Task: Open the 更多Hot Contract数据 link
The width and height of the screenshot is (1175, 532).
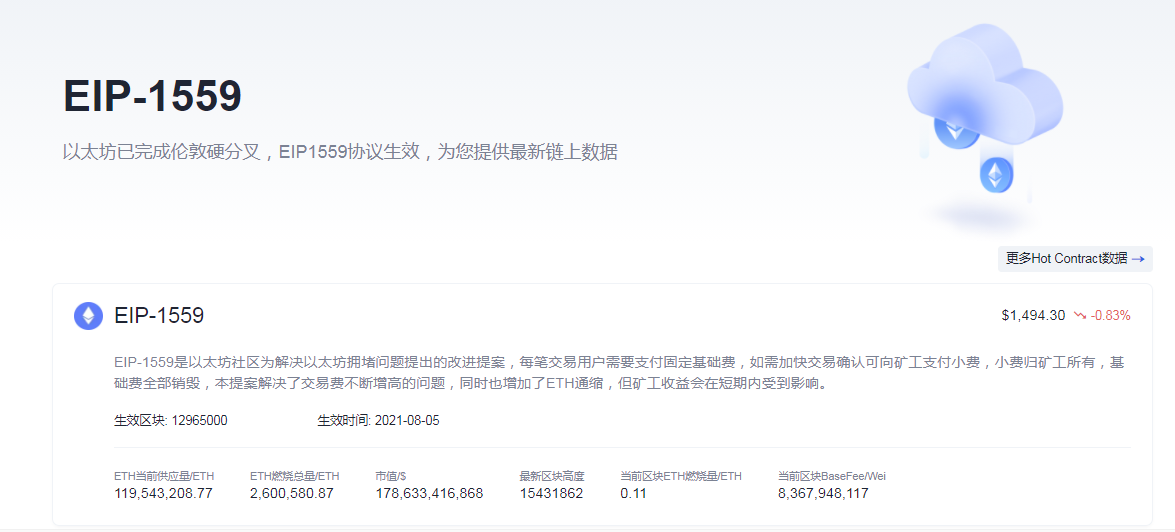Action: 1075,259
